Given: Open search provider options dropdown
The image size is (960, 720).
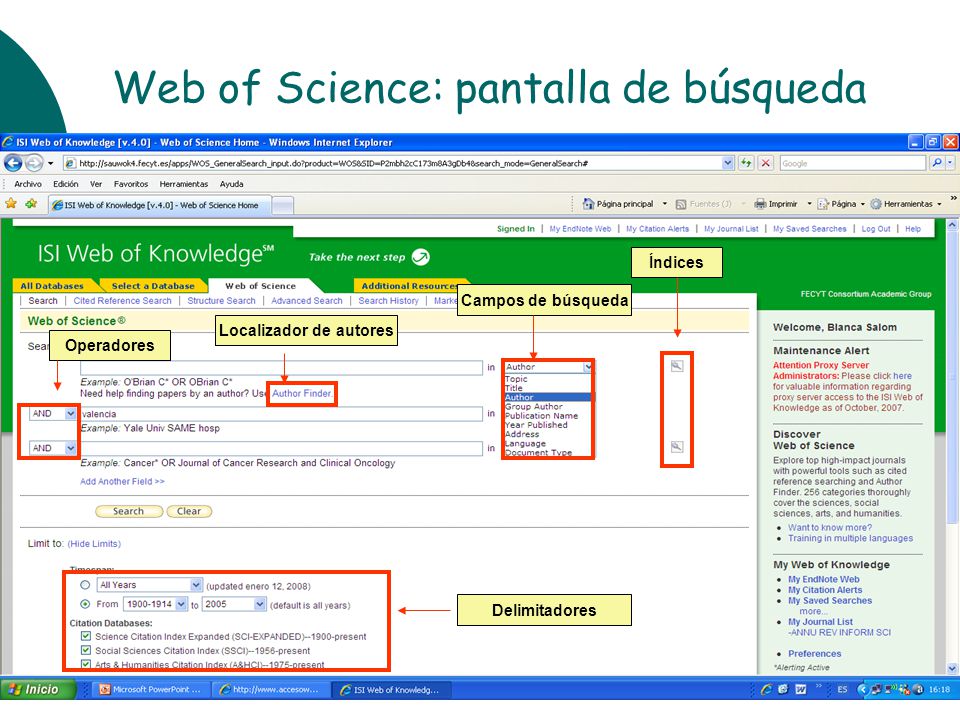Looking at the screenshot, I should 950,163.
